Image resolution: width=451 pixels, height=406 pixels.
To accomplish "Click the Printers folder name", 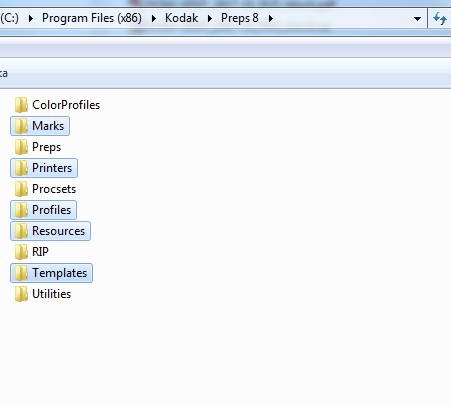I will (x=52, y=168).
